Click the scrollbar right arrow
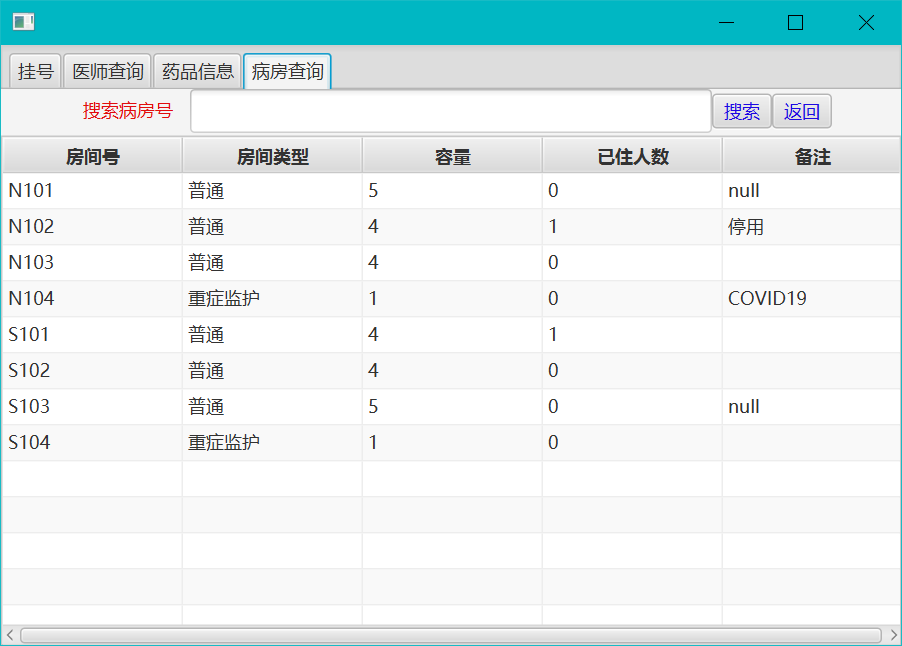The image size is (902, 646). coord(893,635)
